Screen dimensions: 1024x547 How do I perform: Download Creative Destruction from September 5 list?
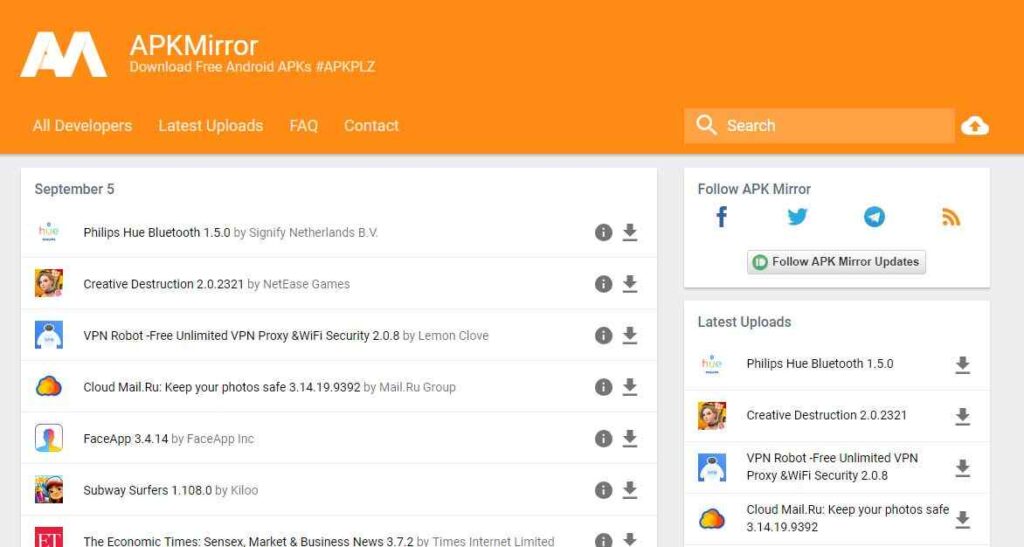click(x=630, y=284)
